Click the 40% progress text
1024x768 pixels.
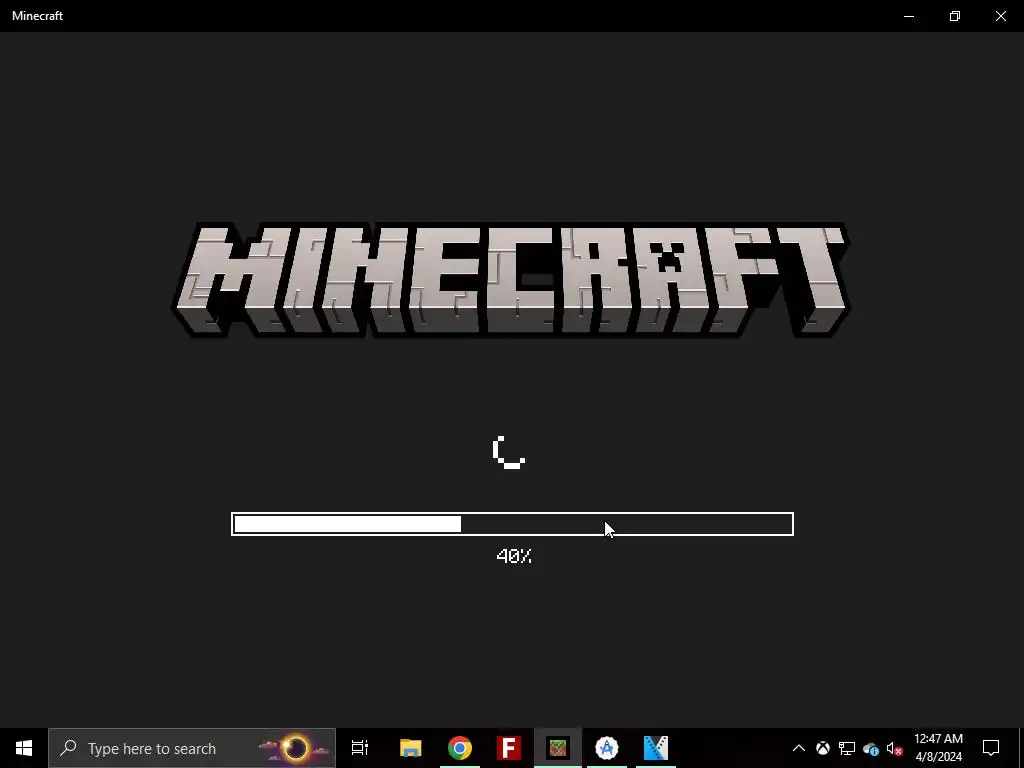[514, 556]
